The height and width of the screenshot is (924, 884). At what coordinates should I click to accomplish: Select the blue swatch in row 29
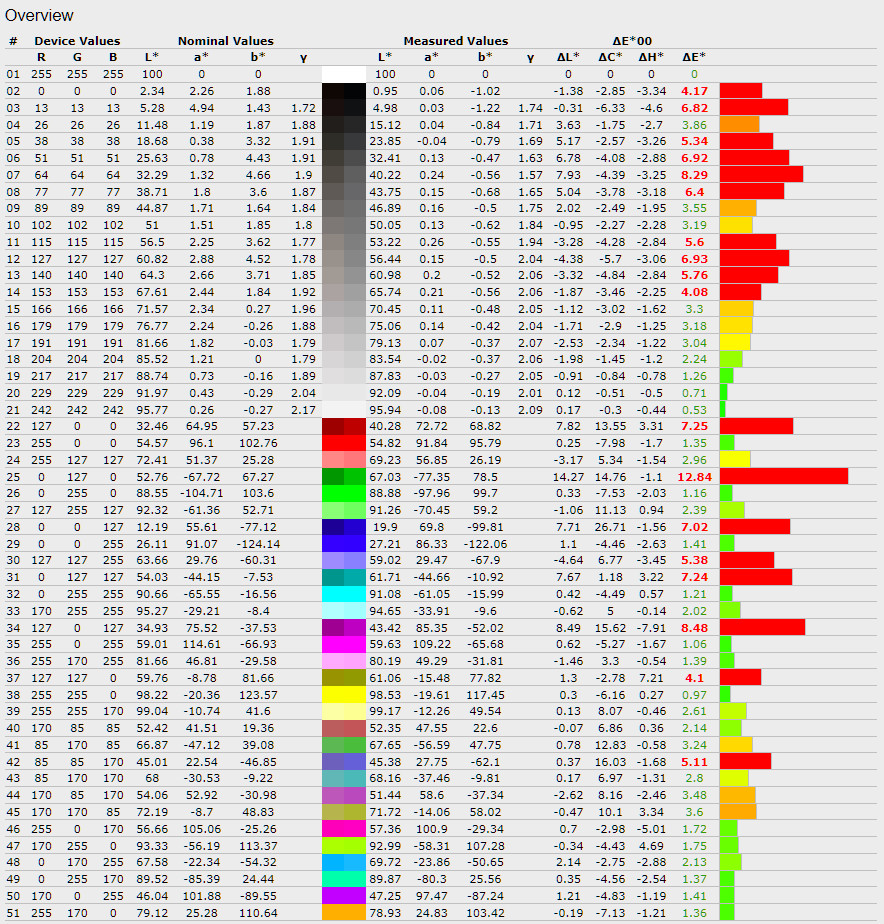pyautogui.click(x=344, y=543)
